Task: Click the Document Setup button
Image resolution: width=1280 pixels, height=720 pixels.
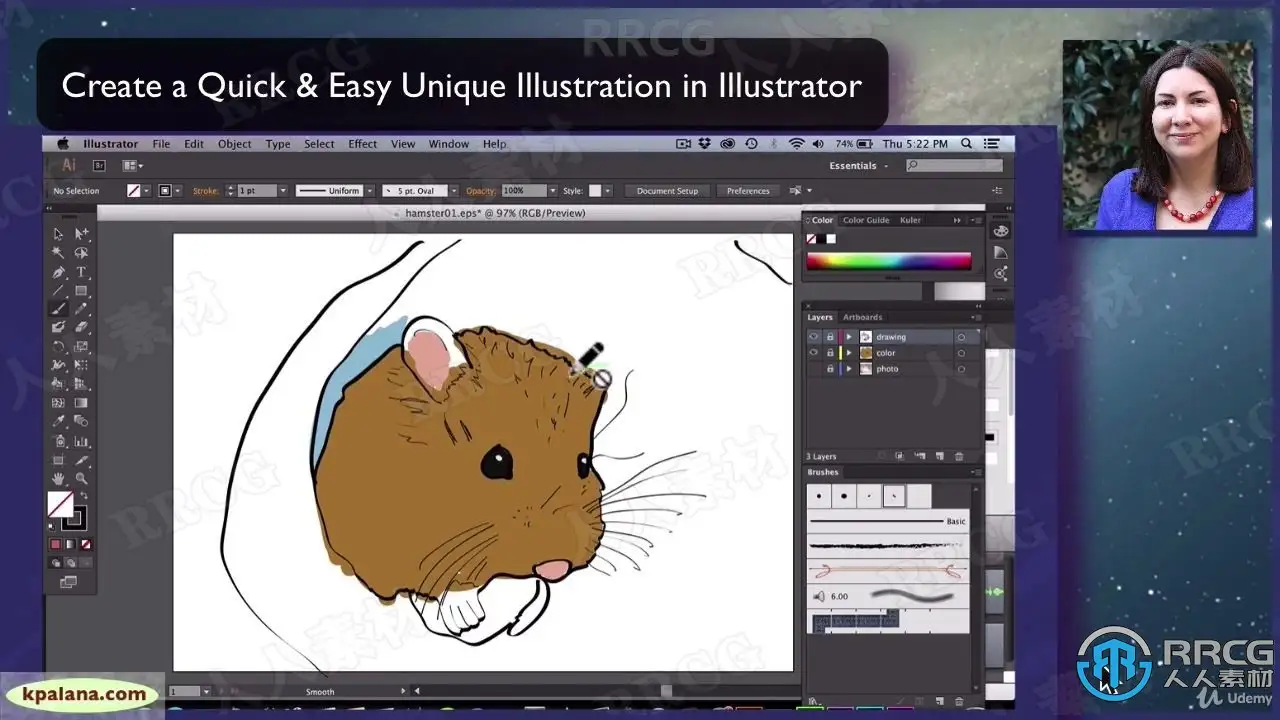Action: point(668,191)
